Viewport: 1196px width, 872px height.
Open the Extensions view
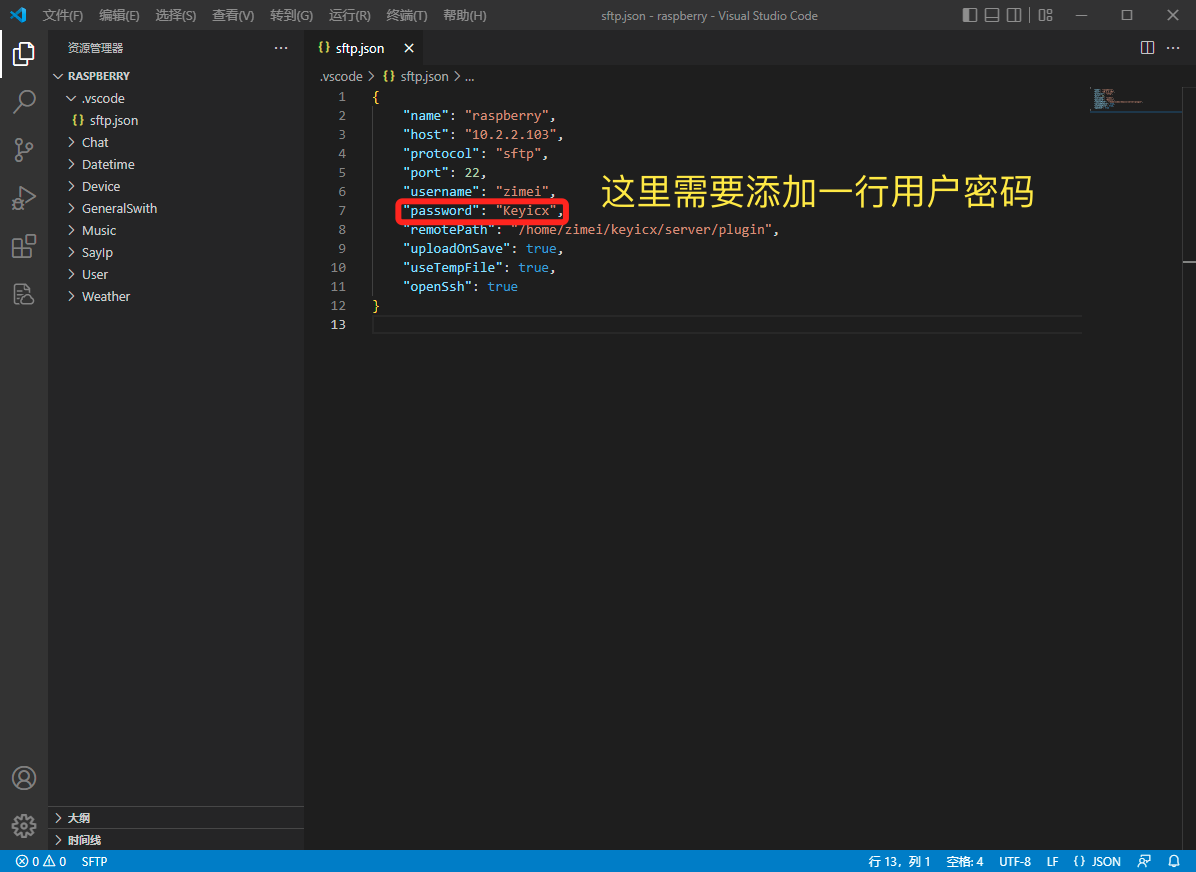tap(24, 246)
